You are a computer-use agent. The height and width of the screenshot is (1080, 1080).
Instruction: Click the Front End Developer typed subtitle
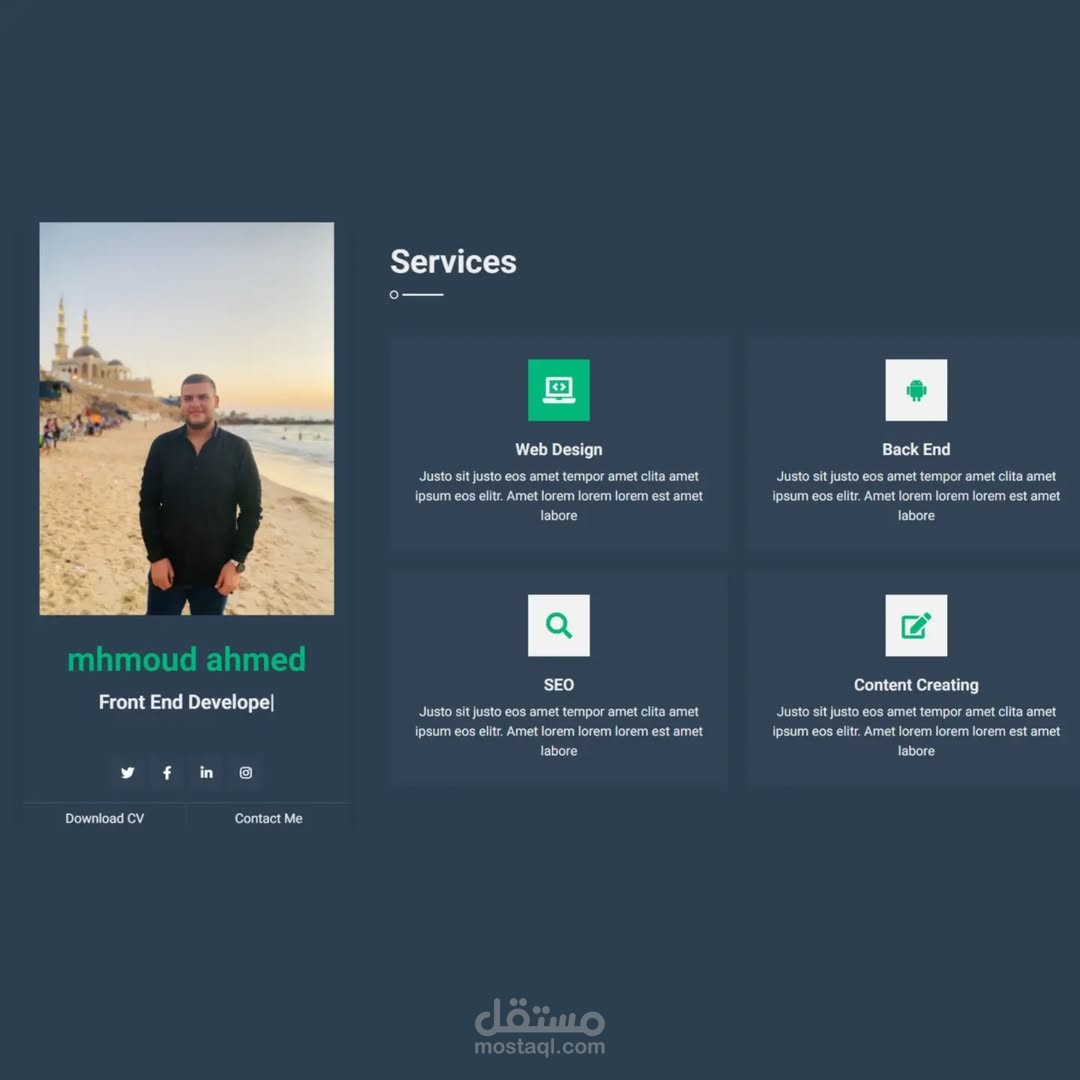click(187, 702)
